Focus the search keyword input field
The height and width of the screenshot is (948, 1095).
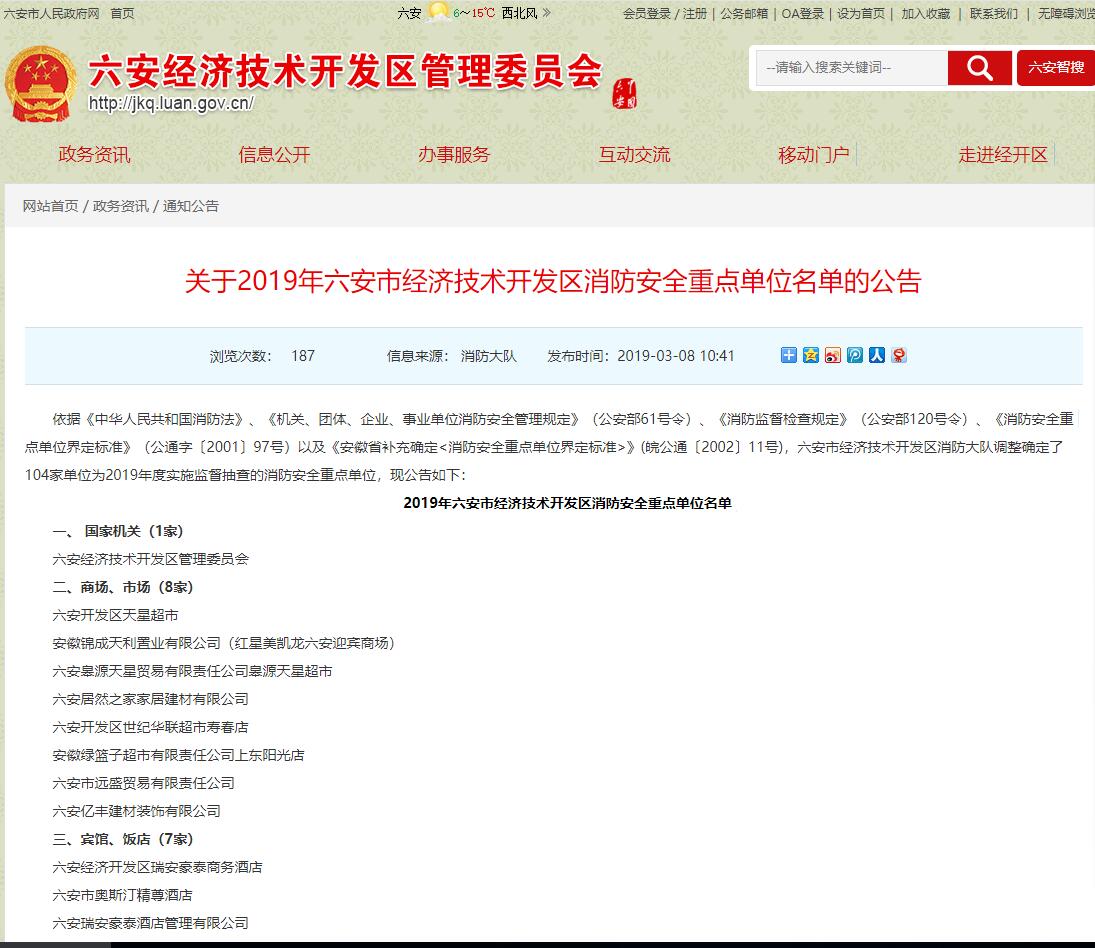pos(851,68)
